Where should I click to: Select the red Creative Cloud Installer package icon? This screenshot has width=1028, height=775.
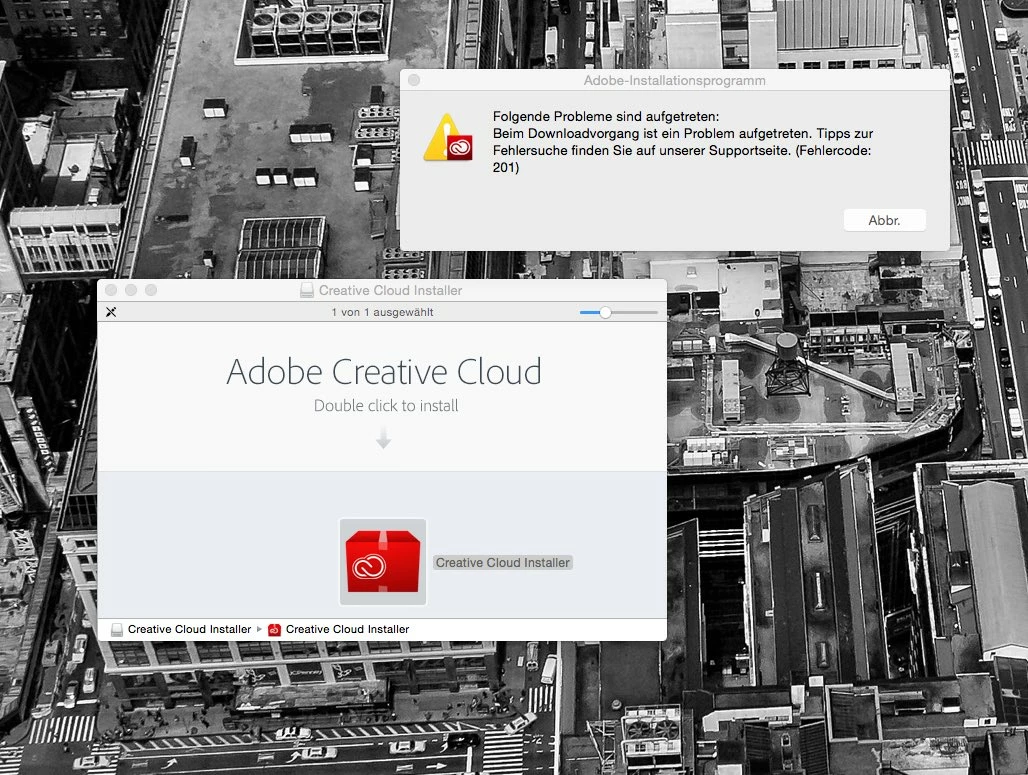pyautogui.click(x=383, y=562)
